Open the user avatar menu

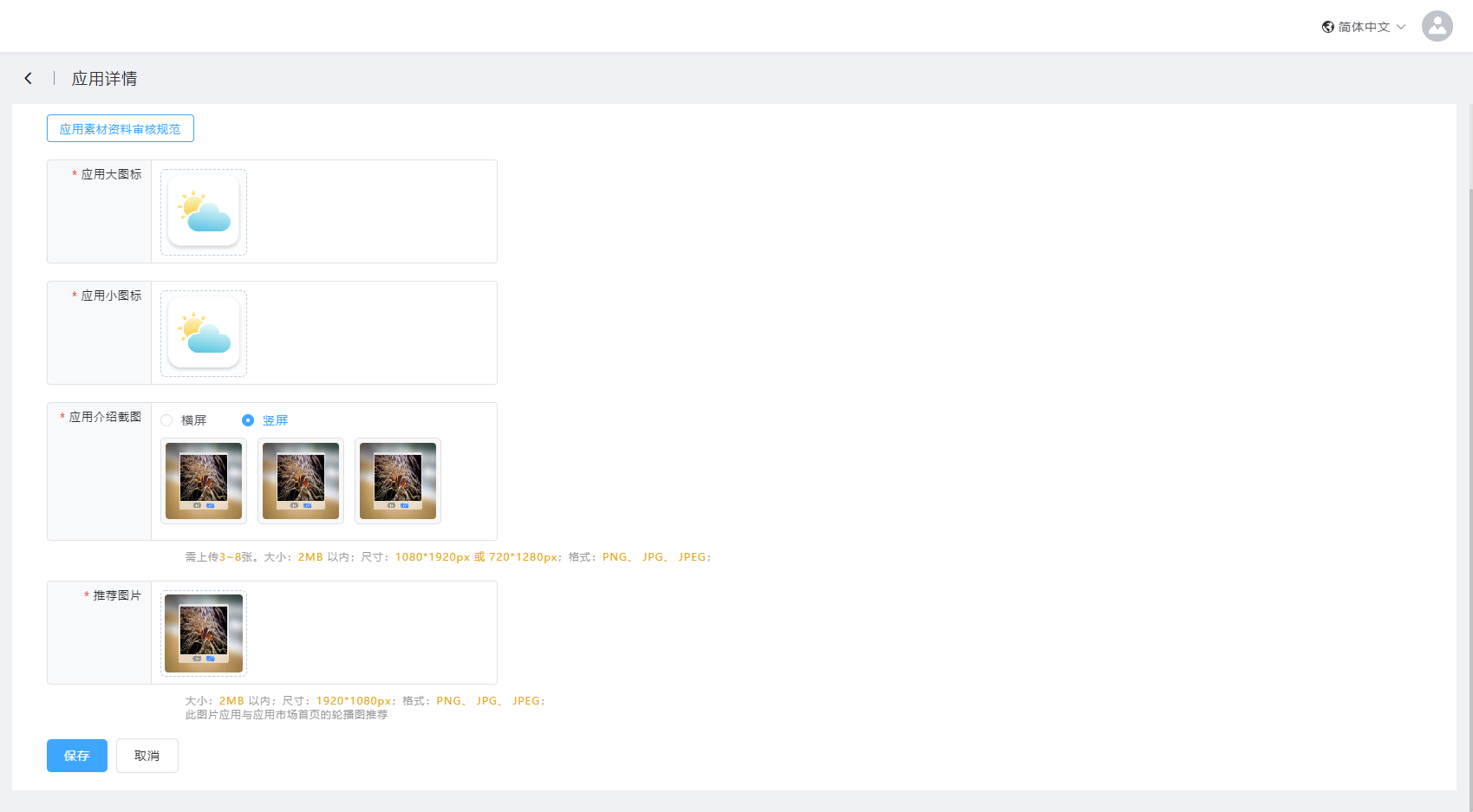coord(1437,26)
